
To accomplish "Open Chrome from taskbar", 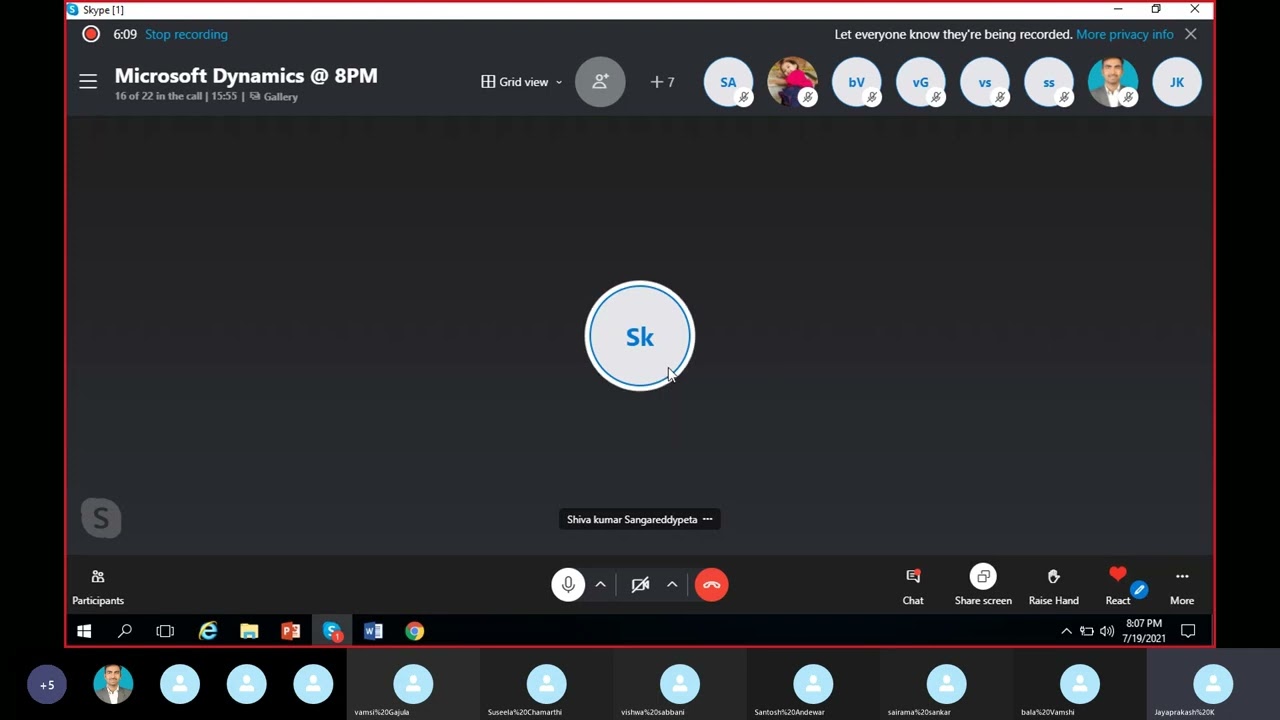I will (x=414, y=631).
